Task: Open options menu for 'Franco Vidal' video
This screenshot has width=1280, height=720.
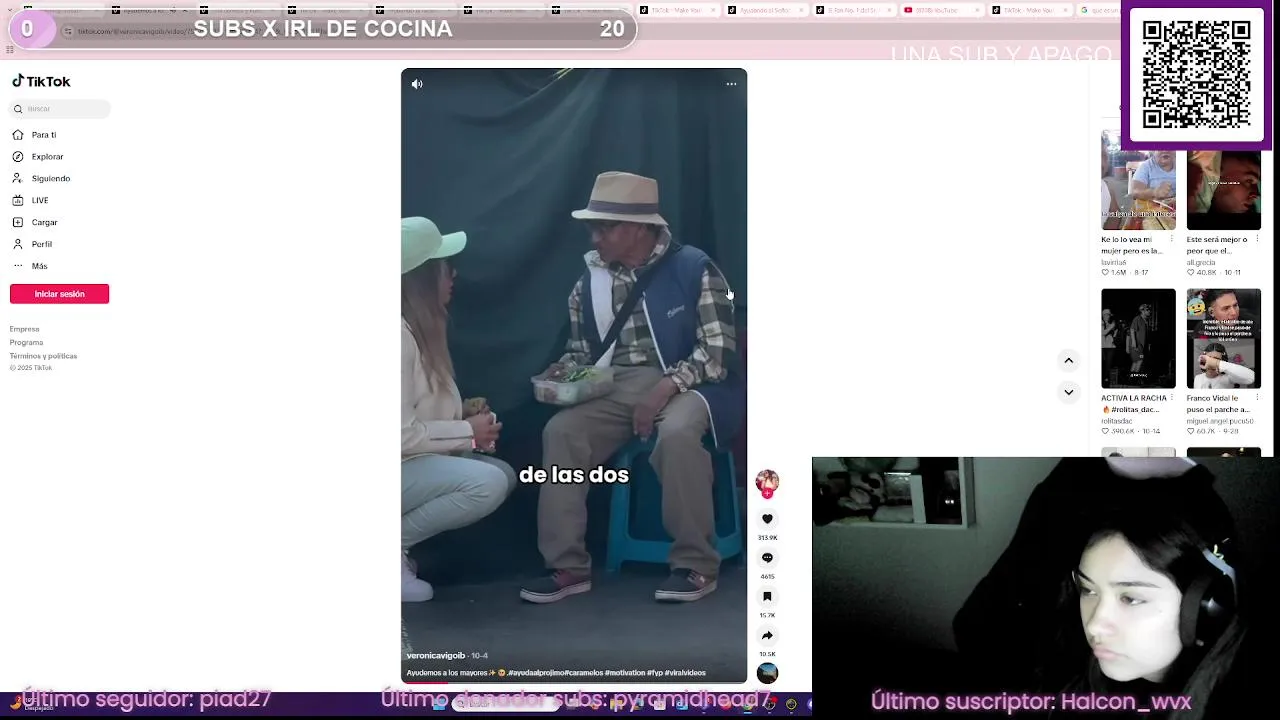Action: click(1257, 398)
